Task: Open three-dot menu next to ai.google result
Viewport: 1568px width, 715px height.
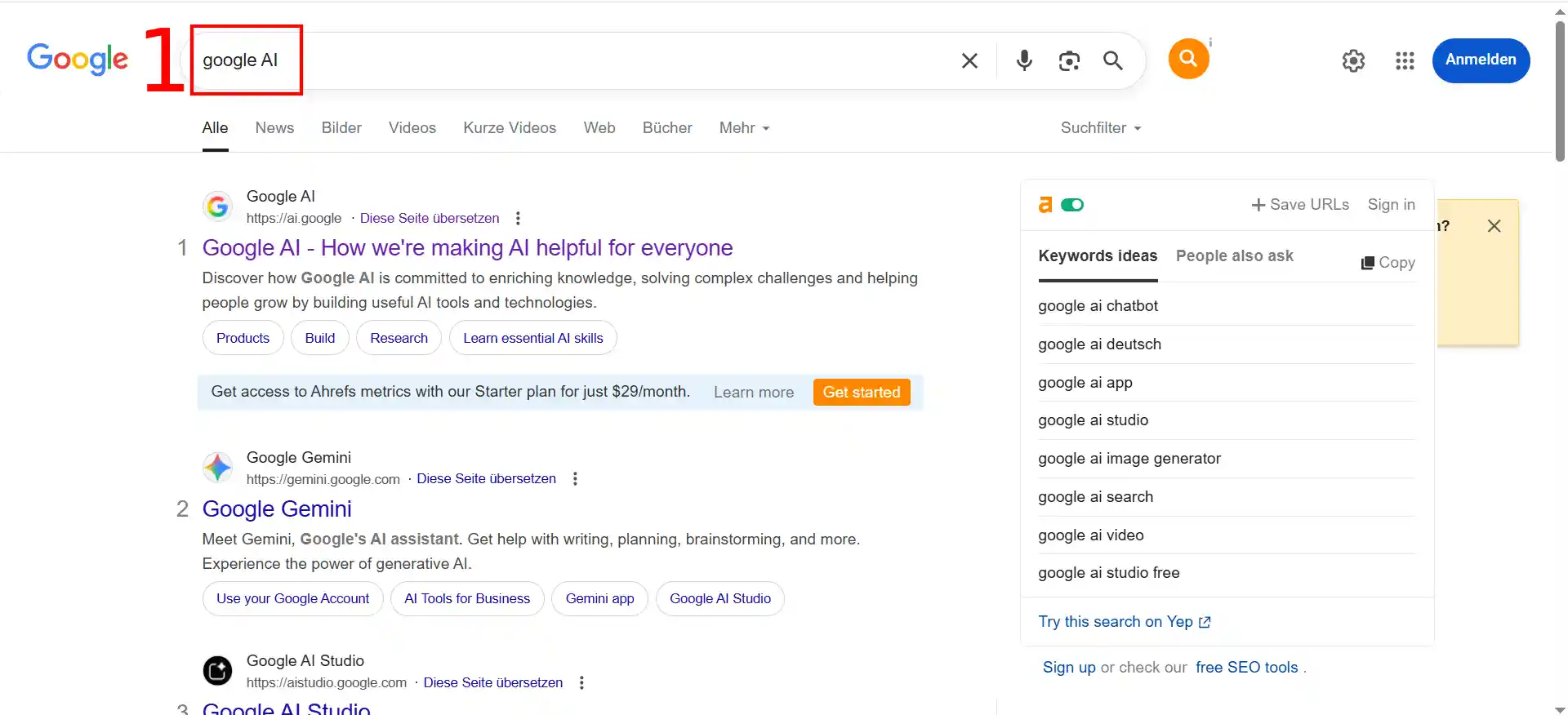Action: tap(518, 218)
